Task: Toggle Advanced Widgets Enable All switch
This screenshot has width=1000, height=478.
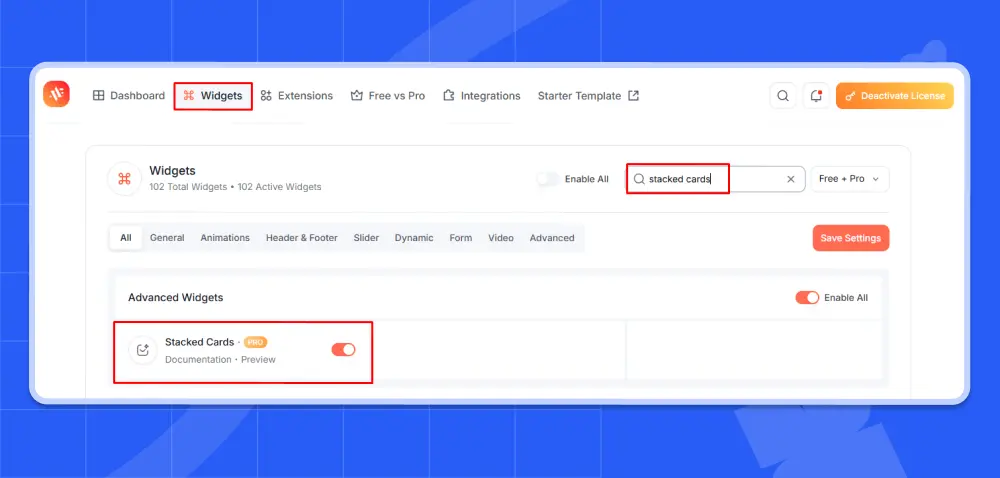Action: coord(807,298)
